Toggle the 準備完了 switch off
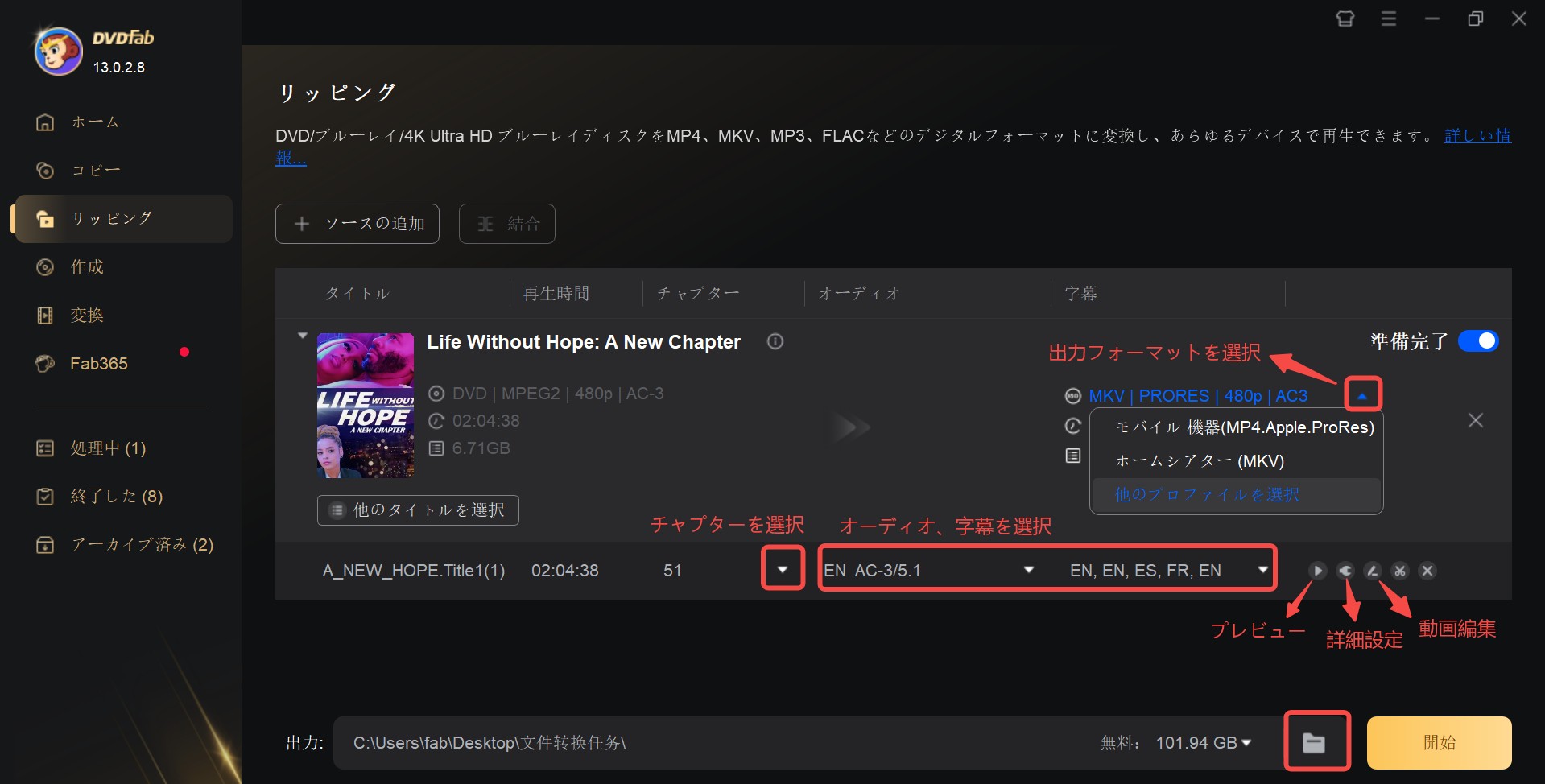The height and width of the screenshot is (784, 1545). pos(1479,341)
